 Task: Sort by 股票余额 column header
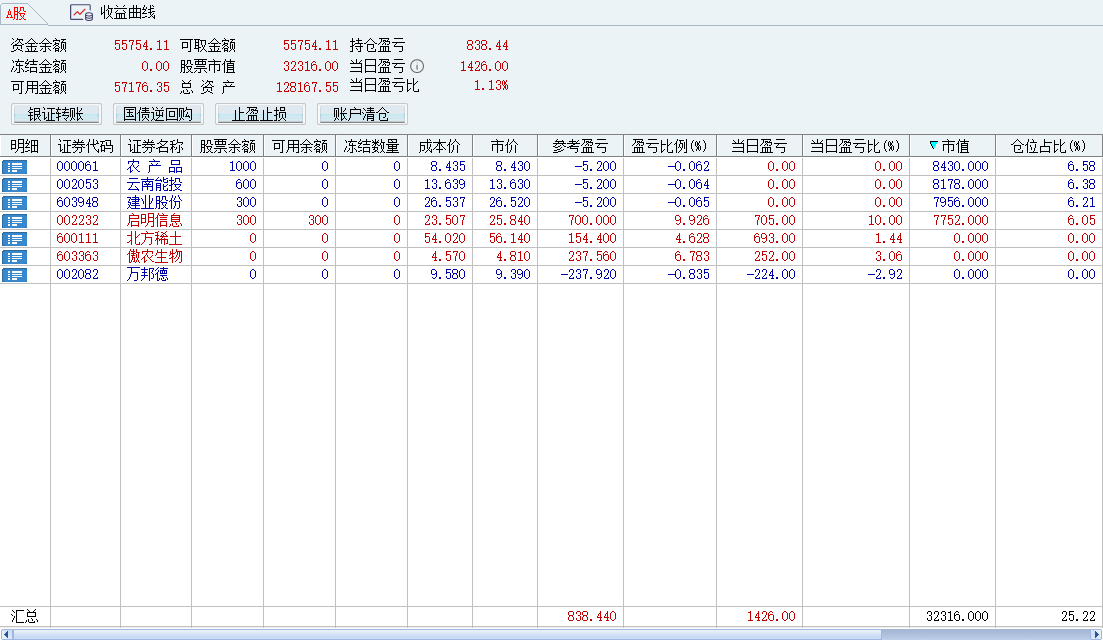coord(227,146)
